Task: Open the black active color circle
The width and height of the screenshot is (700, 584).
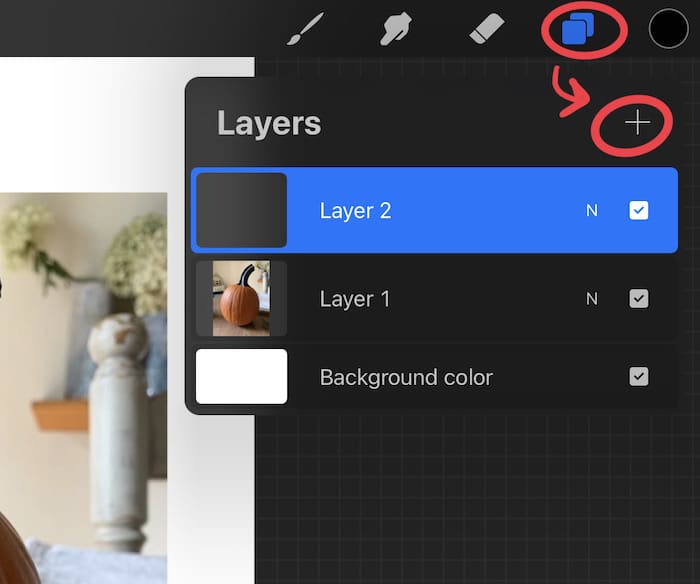Action: point(668,29)
